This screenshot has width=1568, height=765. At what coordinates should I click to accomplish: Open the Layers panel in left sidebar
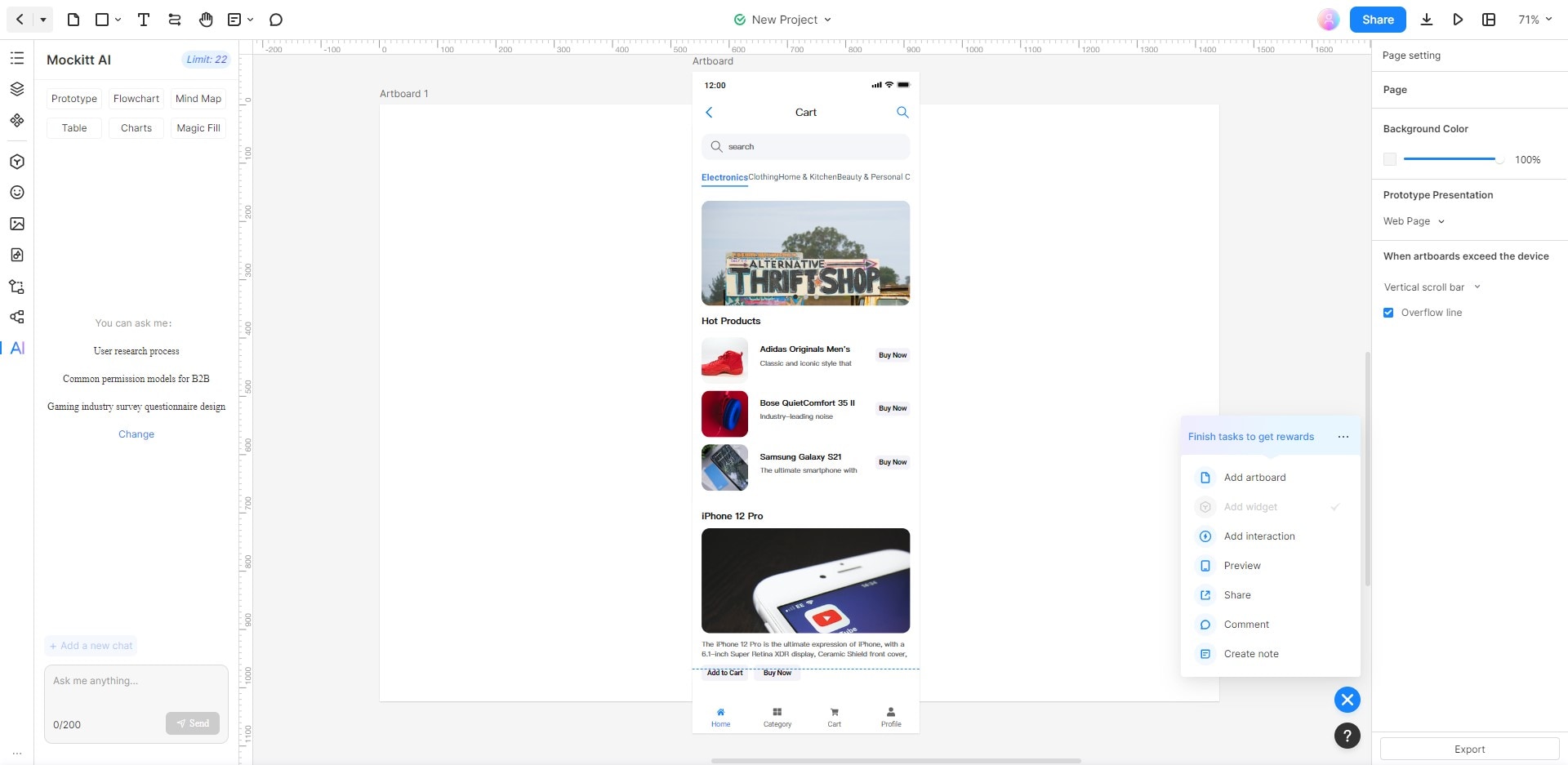[x=17, y=89]
